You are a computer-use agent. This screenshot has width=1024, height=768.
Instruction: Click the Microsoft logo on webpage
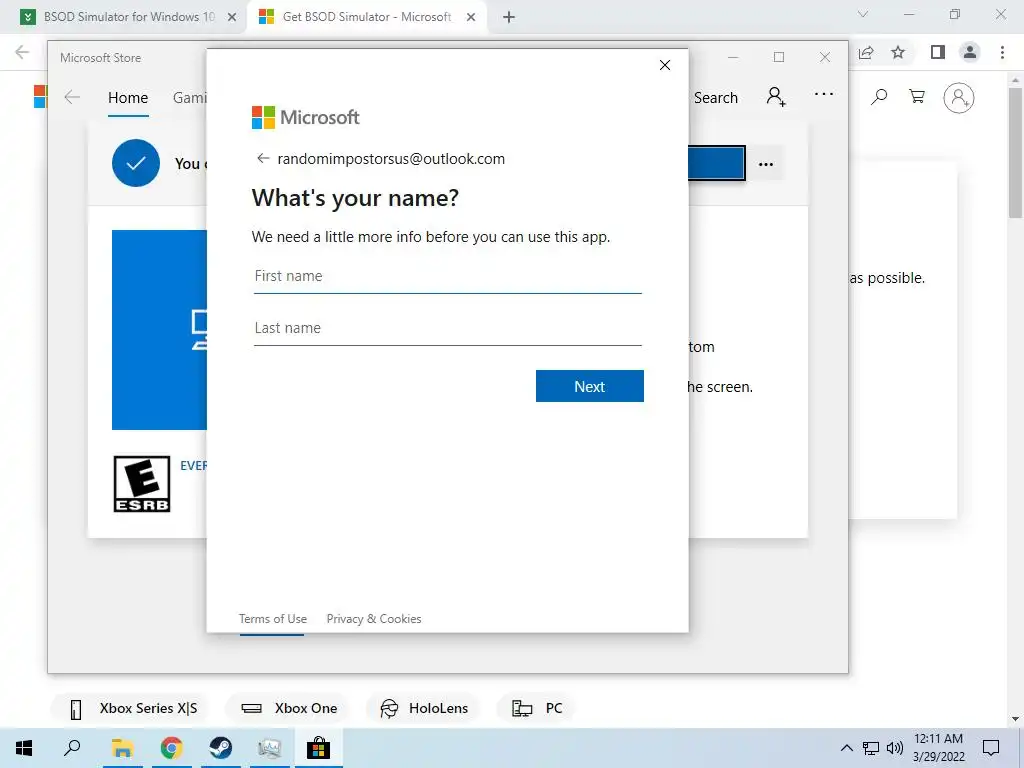(40, 97)
